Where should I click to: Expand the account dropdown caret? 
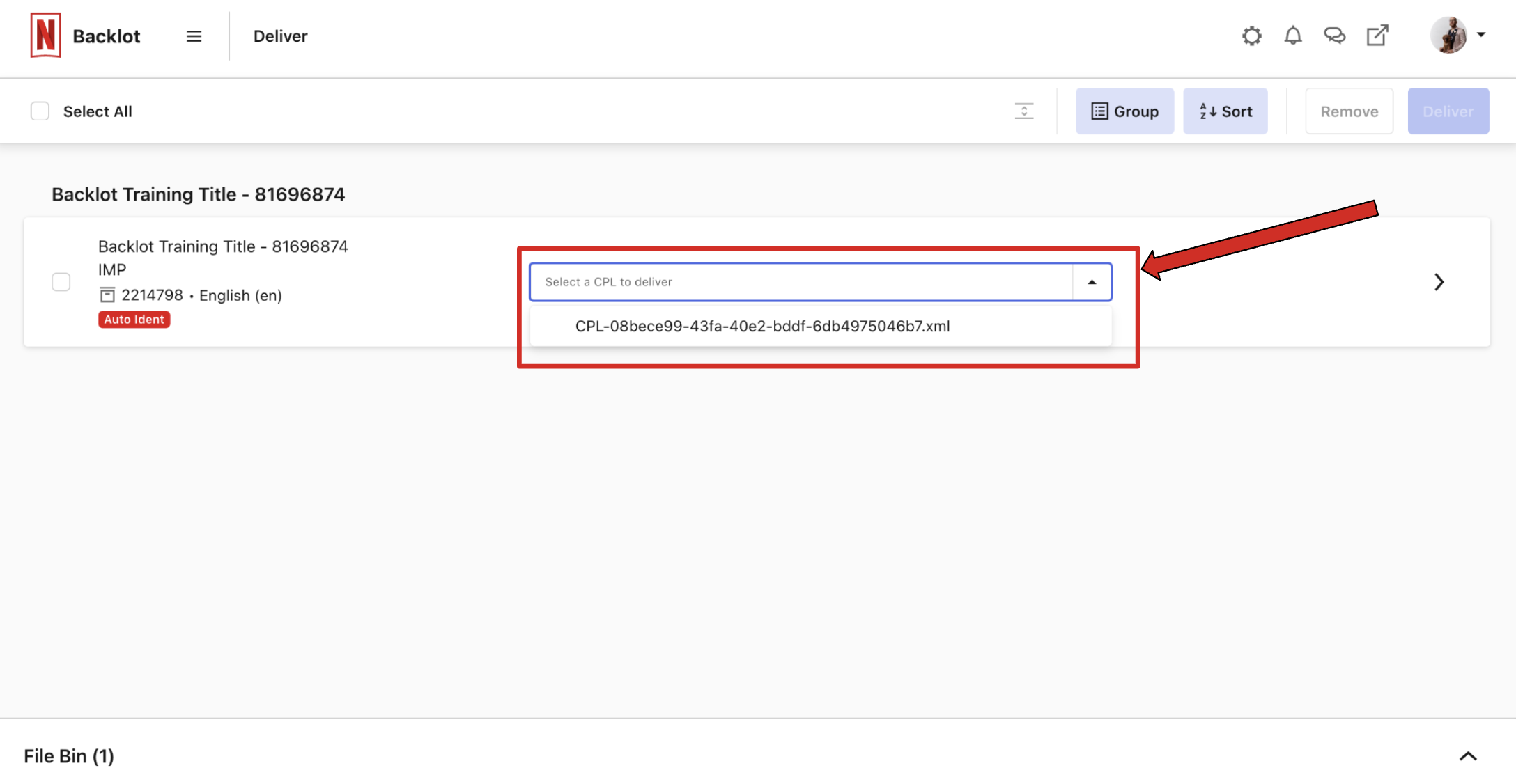click(1481, 34)
